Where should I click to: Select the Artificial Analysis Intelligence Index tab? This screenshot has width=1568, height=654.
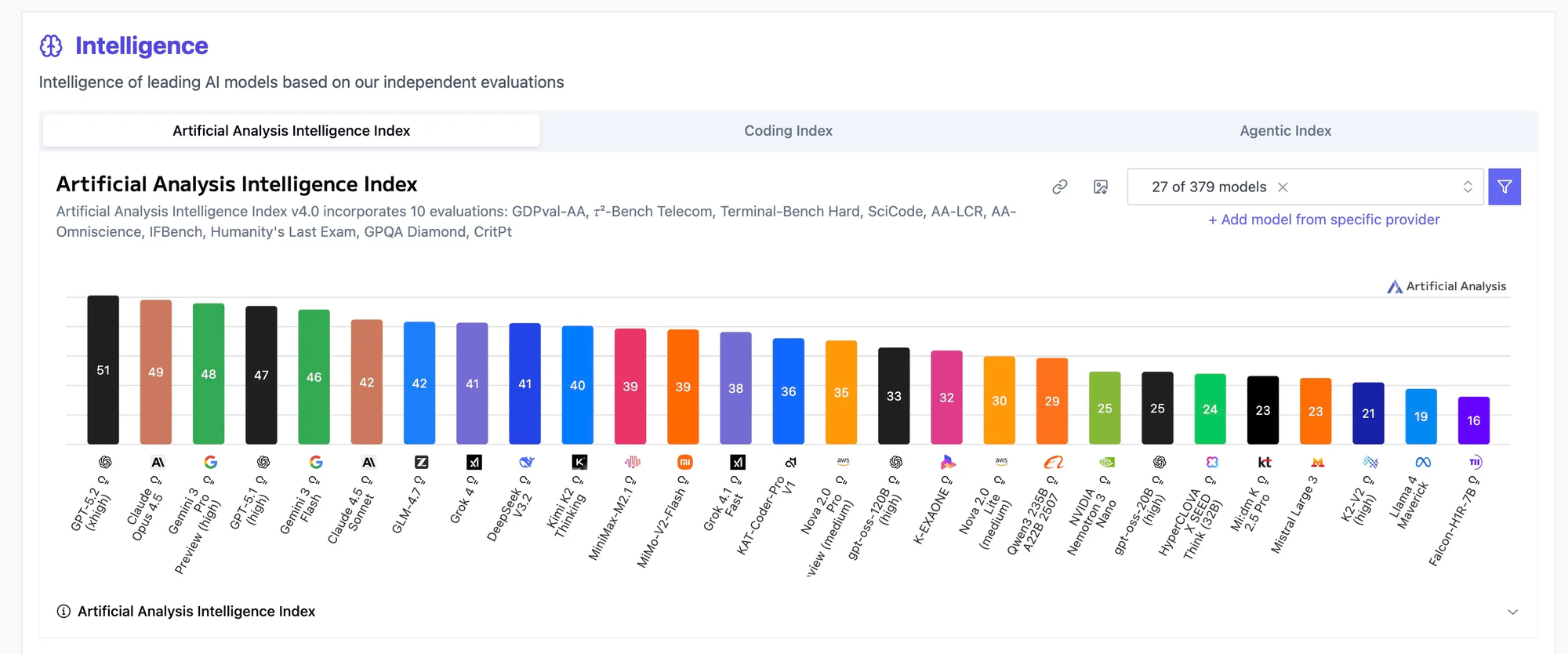(x=292, y=131)
